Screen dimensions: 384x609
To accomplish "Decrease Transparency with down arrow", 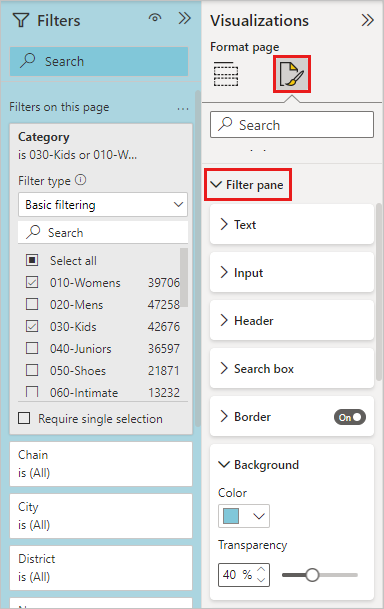I will tap(261, 579).
